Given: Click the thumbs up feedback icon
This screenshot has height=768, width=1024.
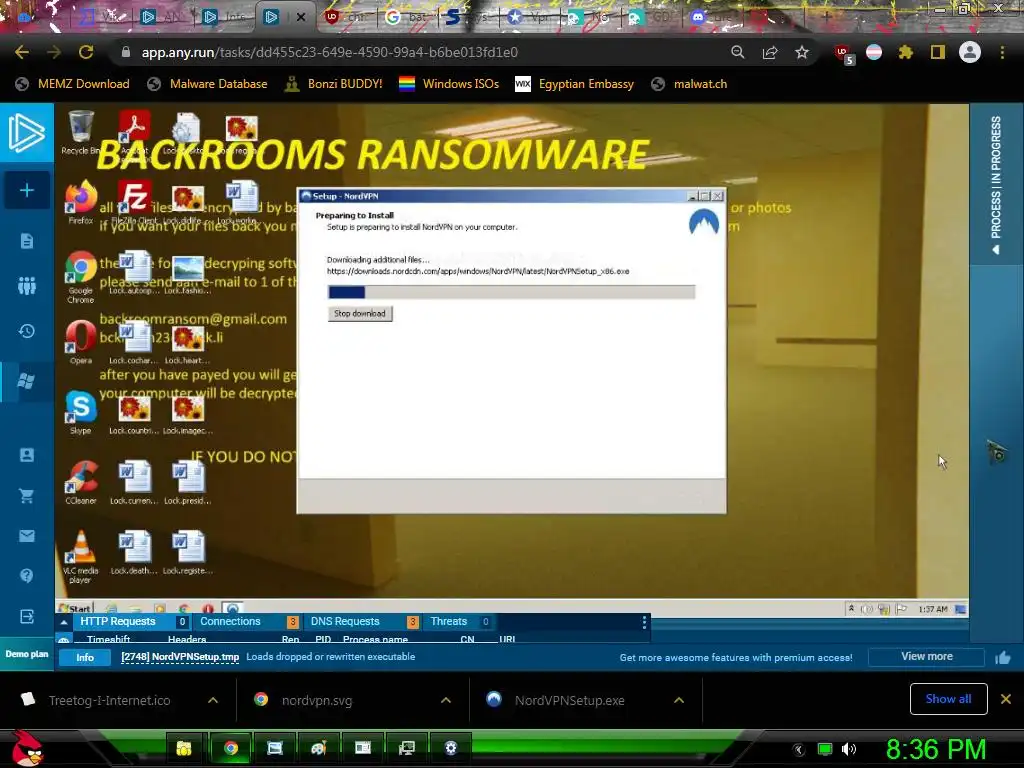Looking at the screenshot, I should pyautogui.click(x=1003, y=658).
